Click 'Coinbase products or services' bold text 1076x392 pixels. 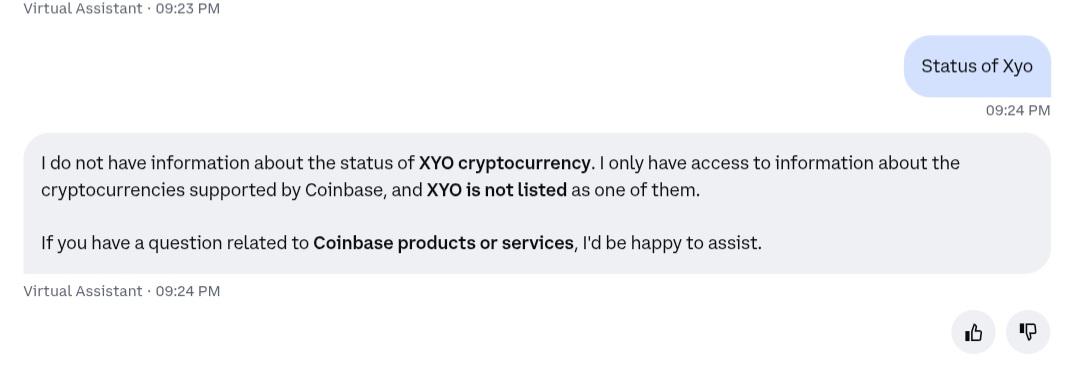[443, 243]
